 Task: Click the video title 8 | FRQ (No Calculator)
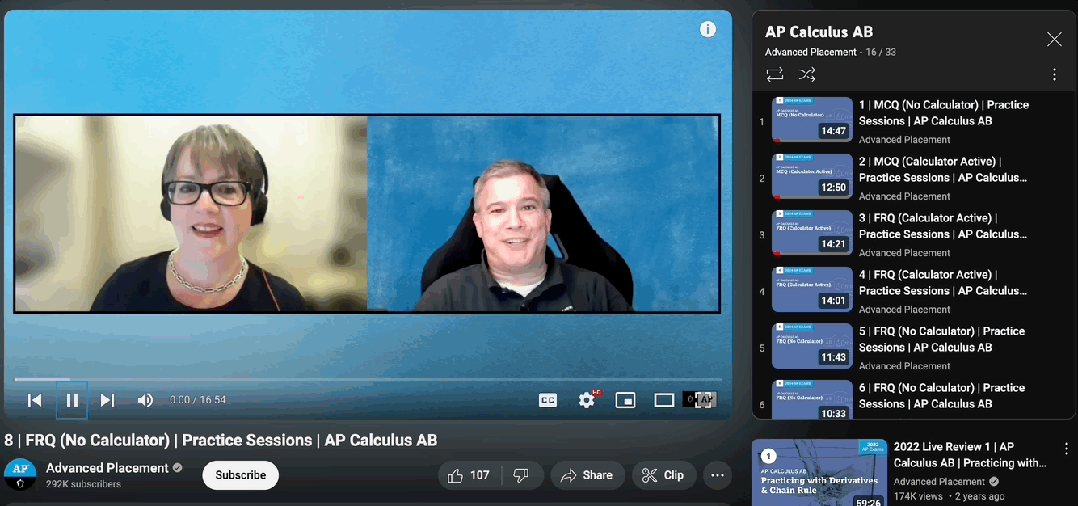[221, 440]
